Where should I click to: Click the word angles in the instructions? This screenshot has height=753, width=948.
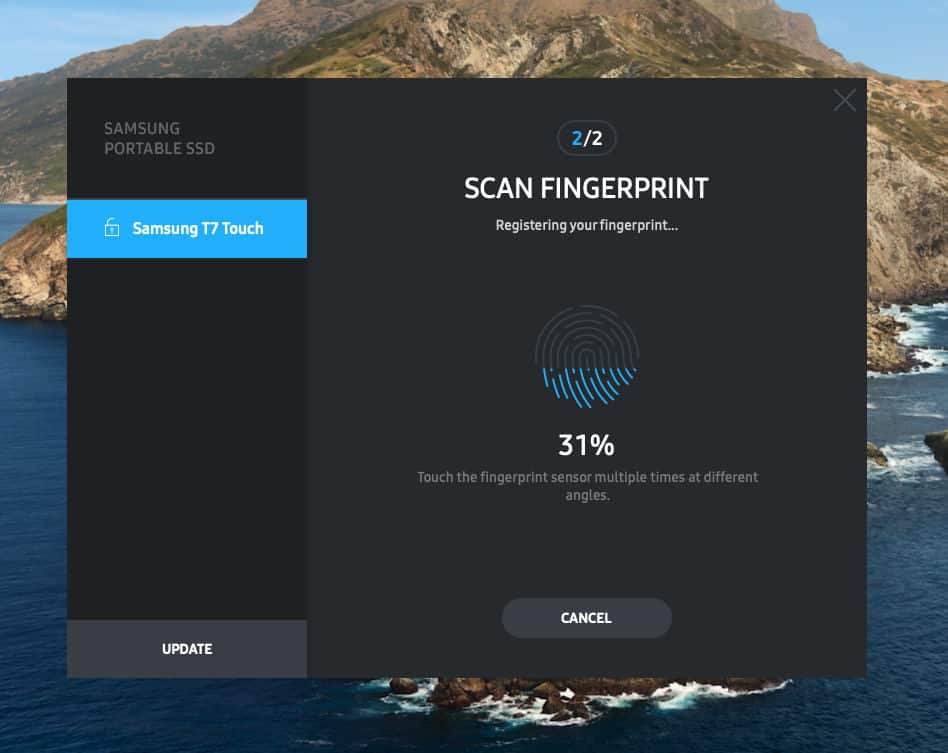pyautogui.click(x=586, y=495)
